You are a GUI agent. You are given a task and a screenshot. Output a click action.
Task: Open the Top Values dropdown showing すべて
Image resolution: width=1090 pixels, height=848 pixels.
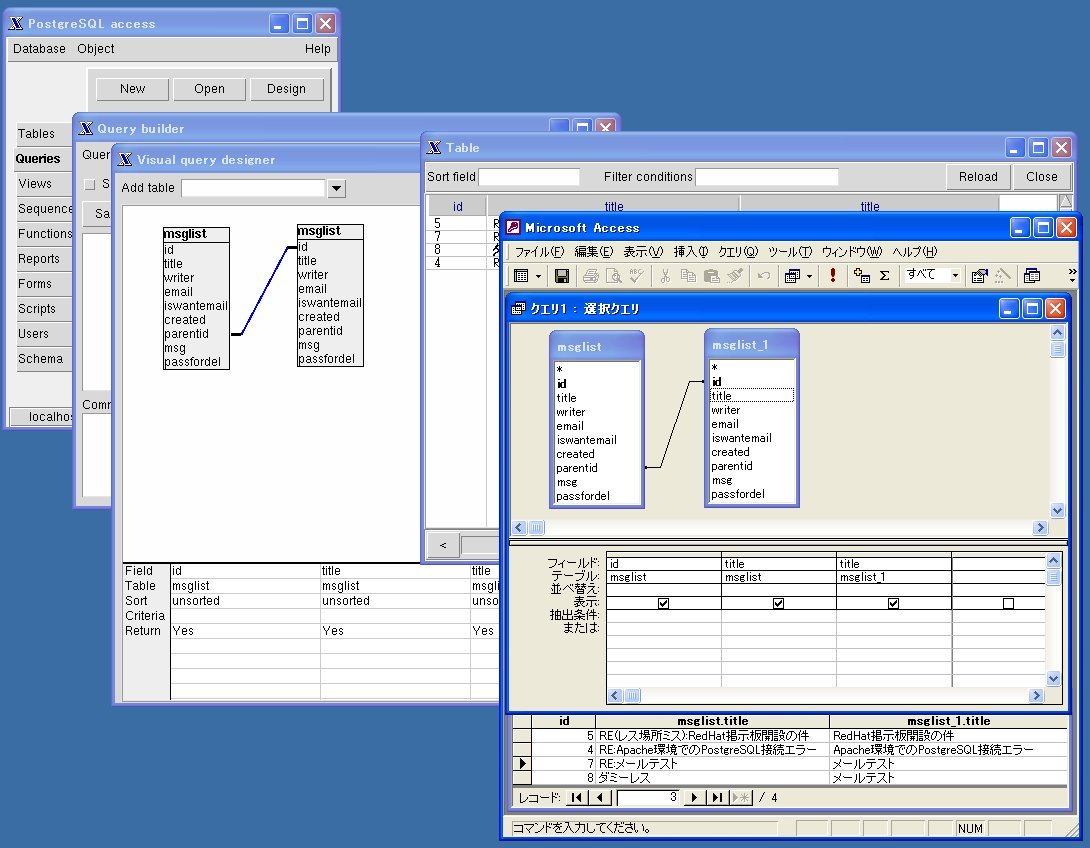pyautogui.click(x=955, y=276)
